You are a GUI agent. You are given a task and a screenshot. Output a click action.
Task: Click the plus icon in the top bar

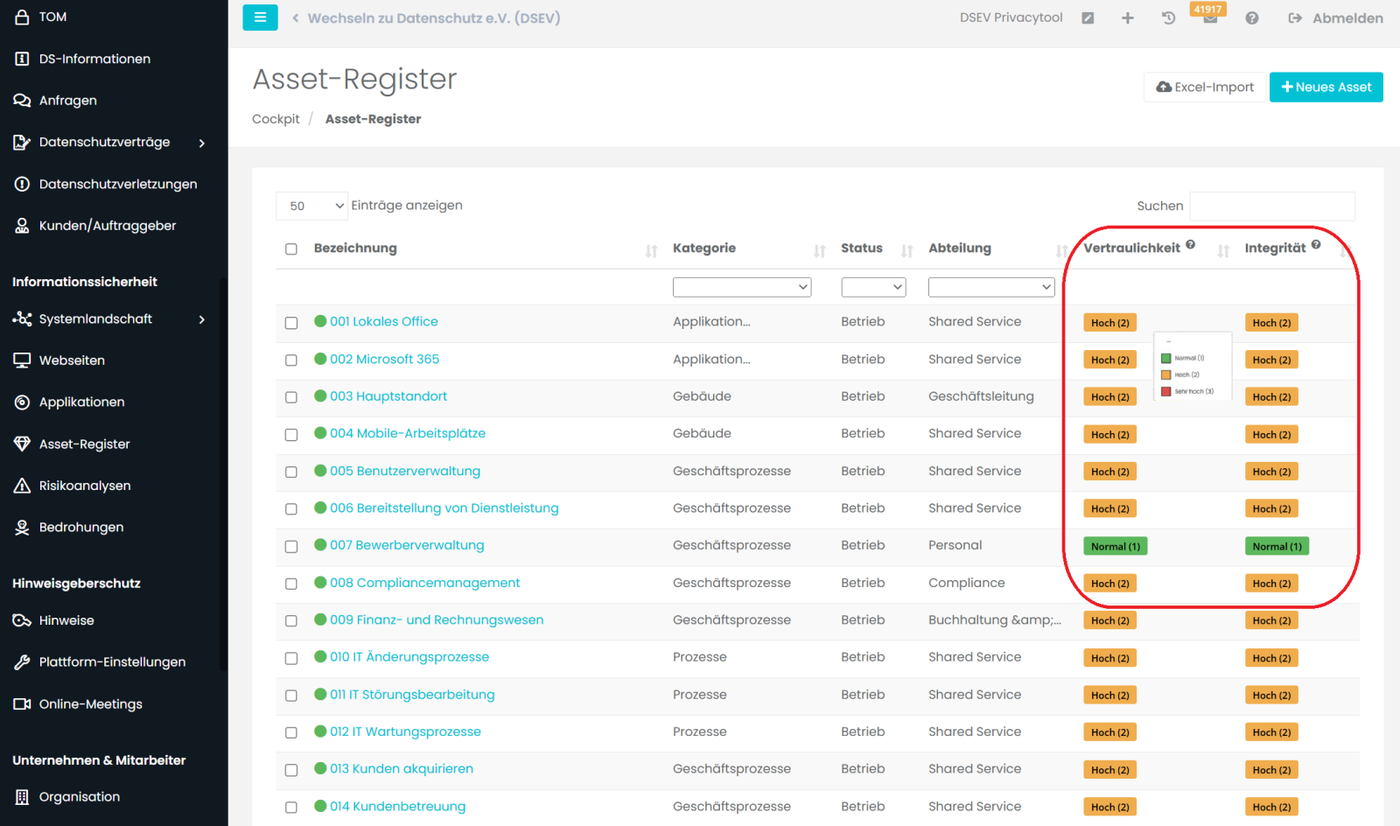[x=1127, y=18]
